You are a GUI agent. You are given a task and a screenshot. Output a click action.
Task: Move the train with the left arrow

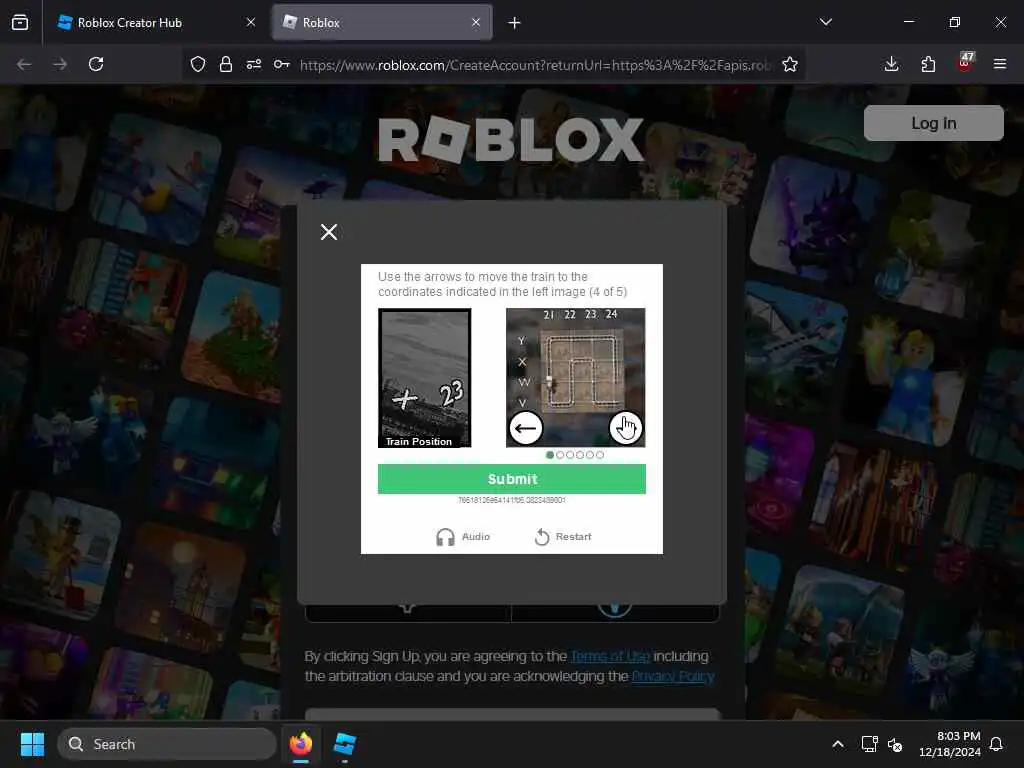click(526, 428)
